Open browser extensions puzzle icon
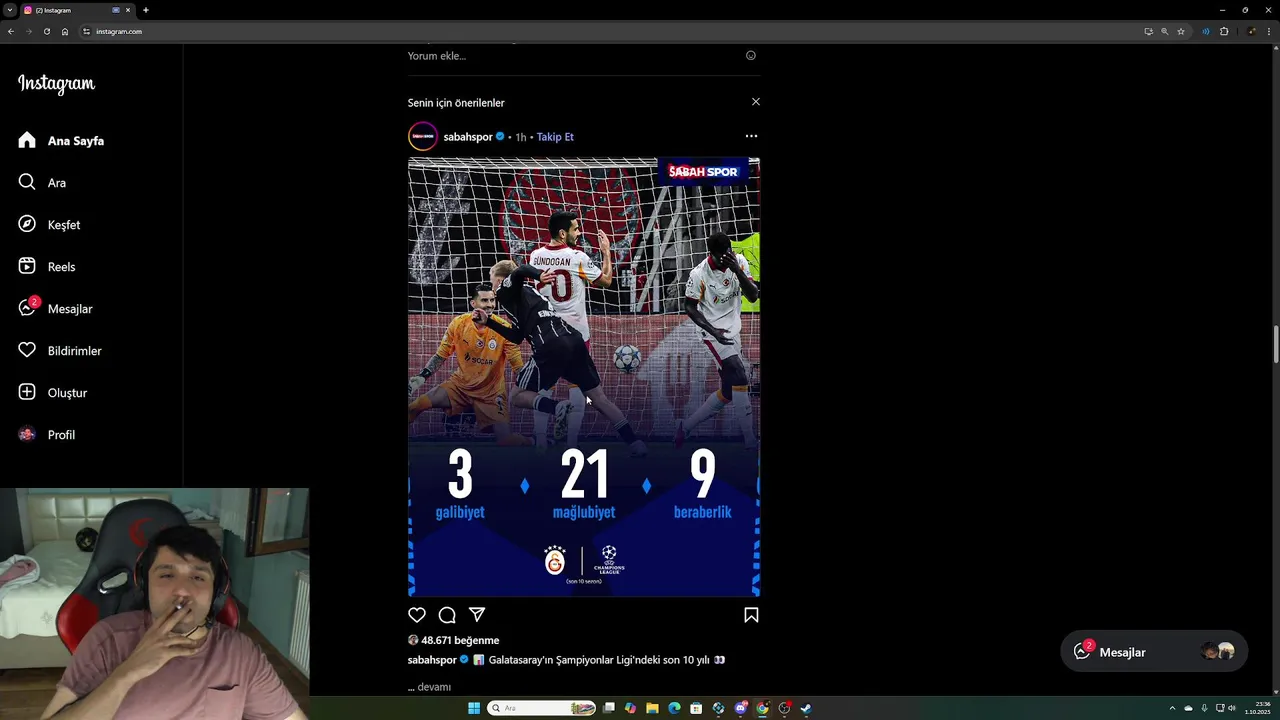1280x720 pixels. tap(1224, 31)
